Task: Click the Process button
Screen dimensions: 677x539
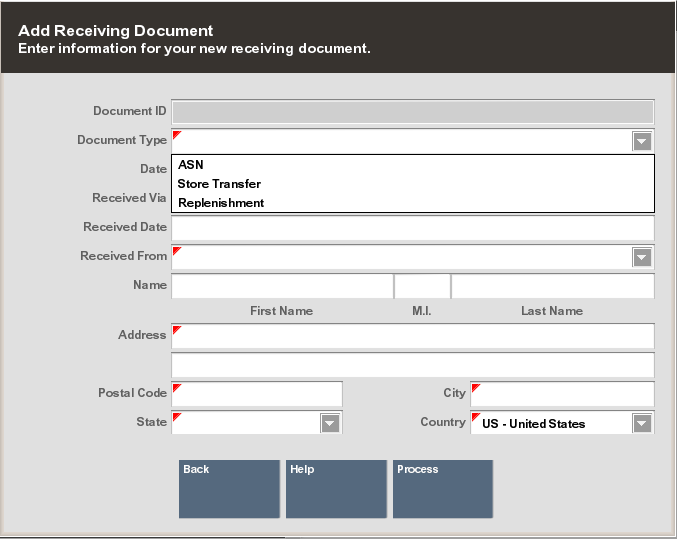Action: [443, 489]
